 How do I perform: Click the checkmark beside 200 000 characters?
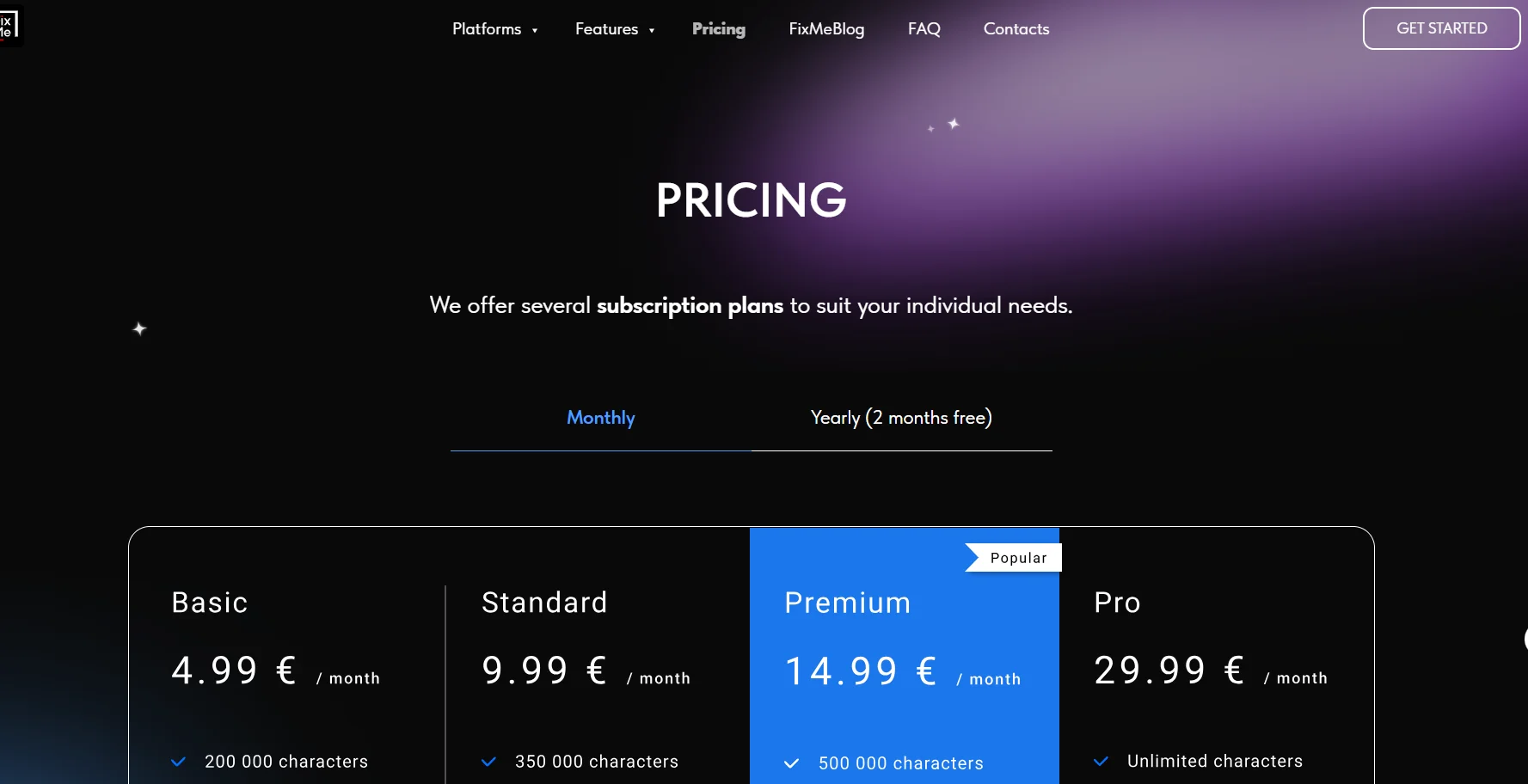179,762
